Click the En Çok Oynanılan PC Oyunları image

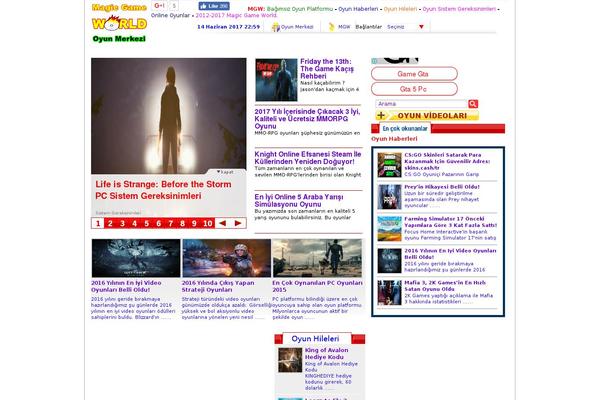click(x=317, y=258)
